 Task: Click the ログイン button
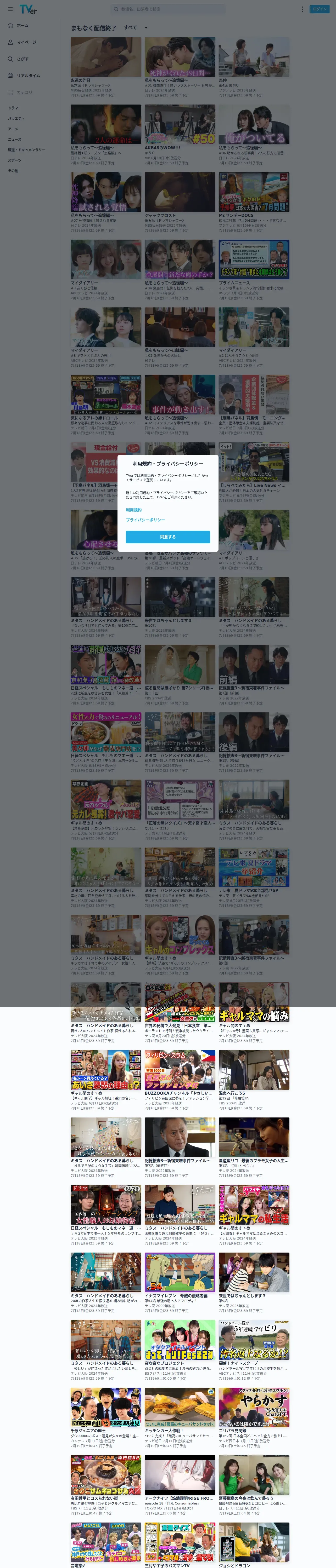[320, 9]
